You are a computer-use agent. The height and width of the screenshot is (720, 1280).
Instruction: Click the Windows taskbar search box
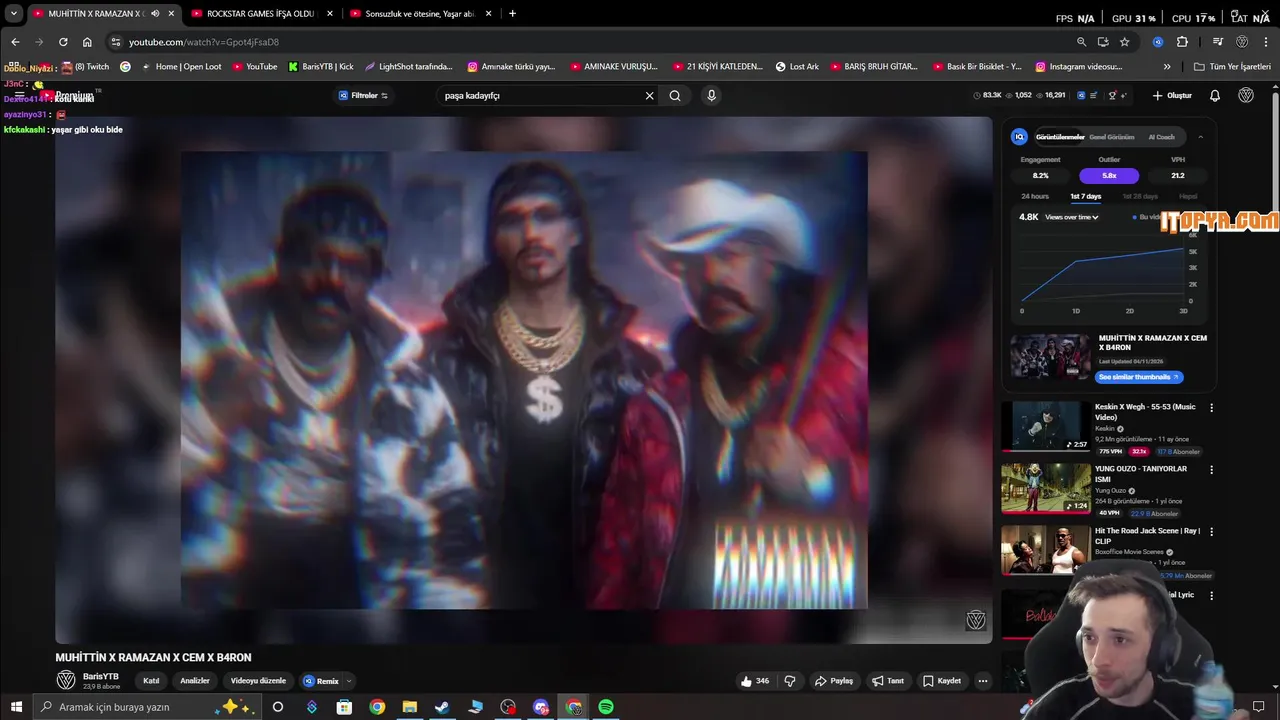pos(145,707)
